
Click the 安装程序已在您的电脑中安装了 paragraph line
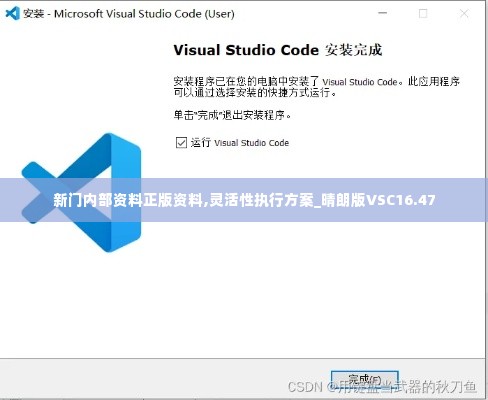[316, 81]
